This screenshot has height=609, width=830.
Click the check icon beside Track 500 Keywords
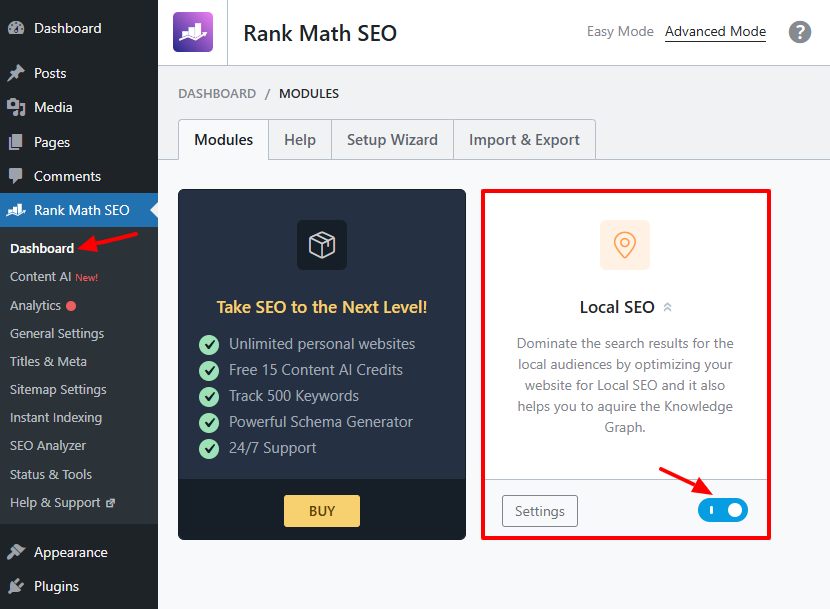tap(209, 396)
